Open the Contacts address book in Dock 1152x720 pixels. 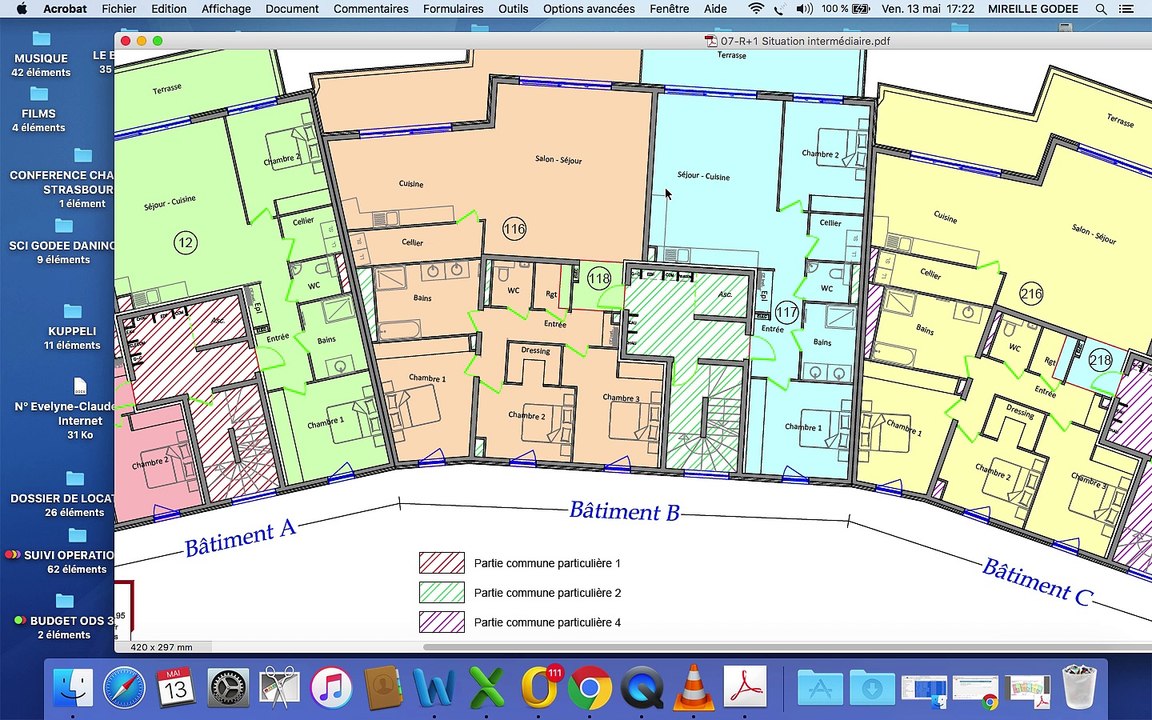(x=382, y=688)
